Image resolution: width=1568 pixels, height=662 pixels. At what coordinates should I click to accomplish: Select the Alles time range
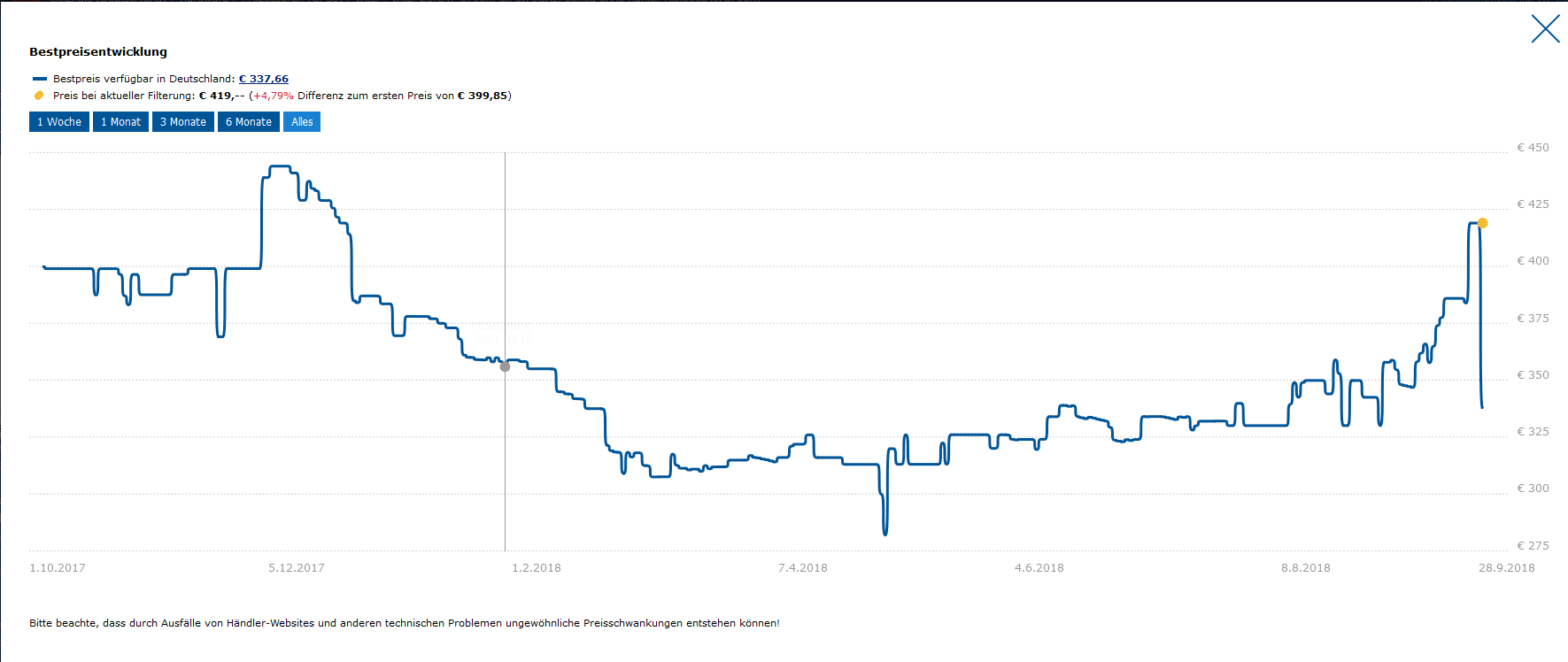tap(302, 122)
